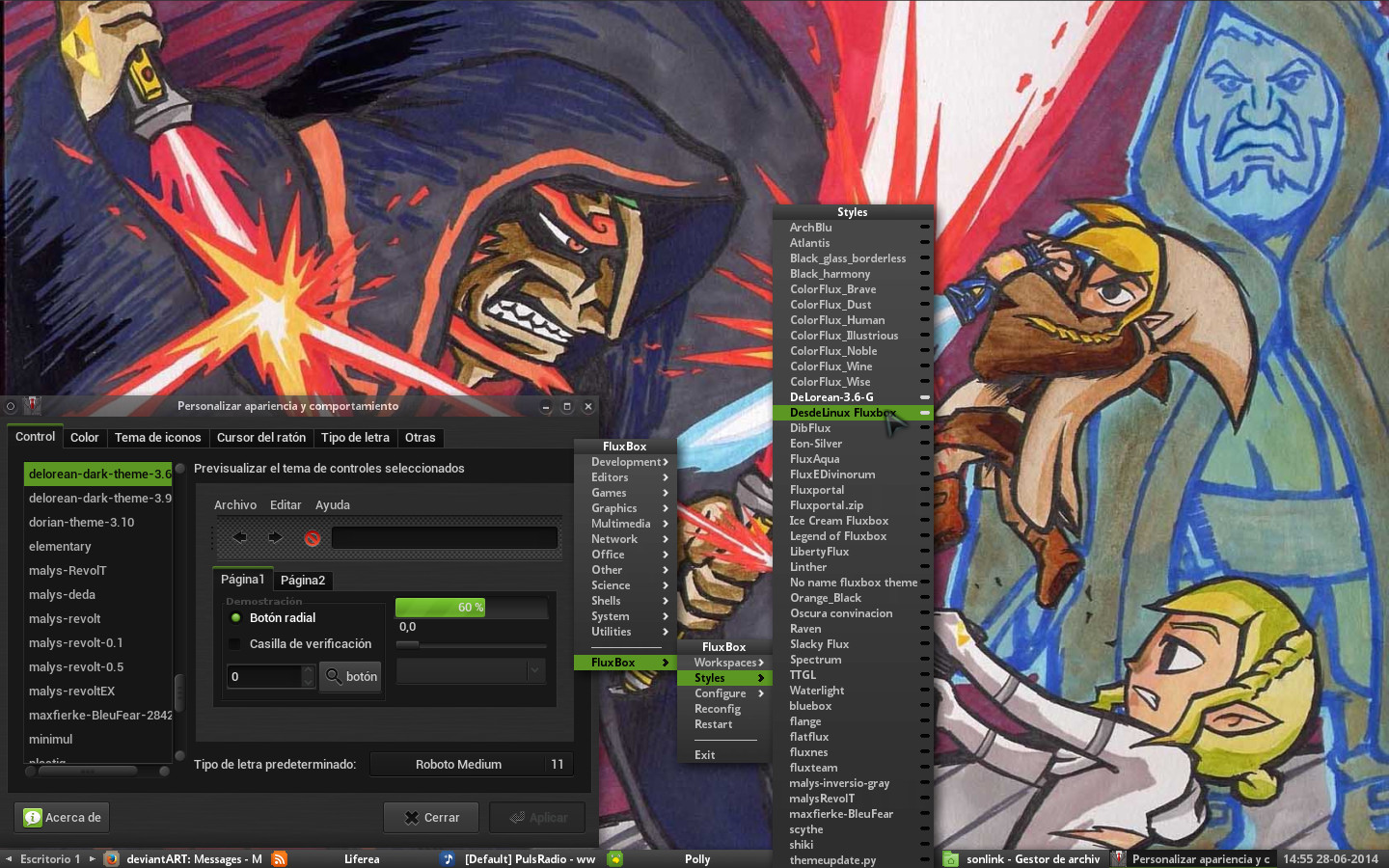
Task: Switch to the Página2 preview tab
Action: click(x=303, y=581)
